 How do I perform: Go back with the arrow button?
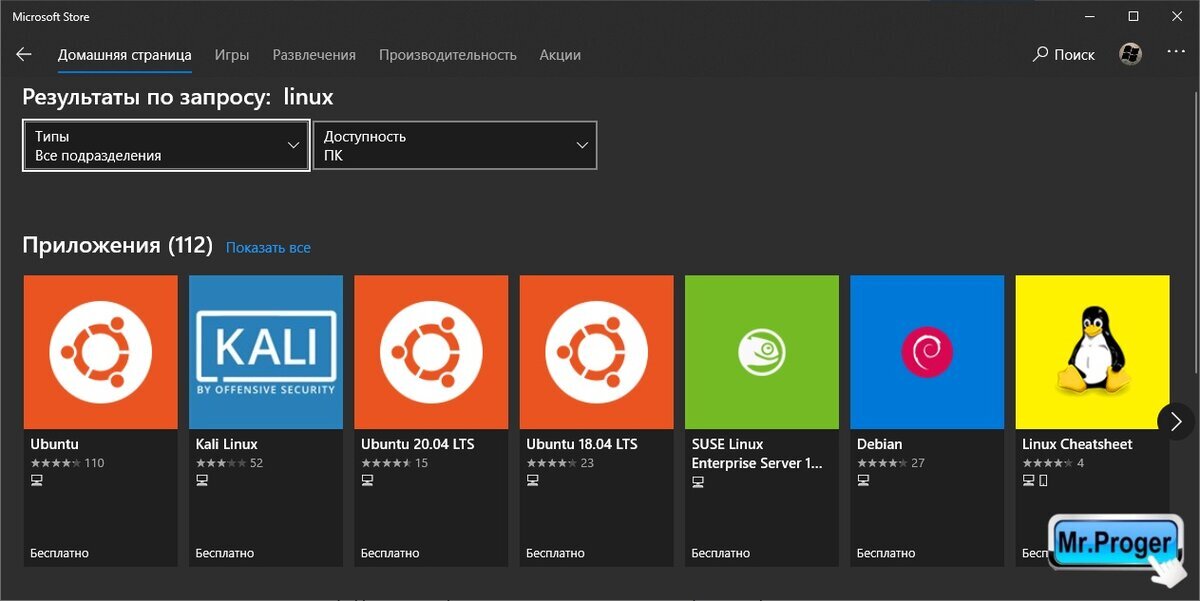24,55
